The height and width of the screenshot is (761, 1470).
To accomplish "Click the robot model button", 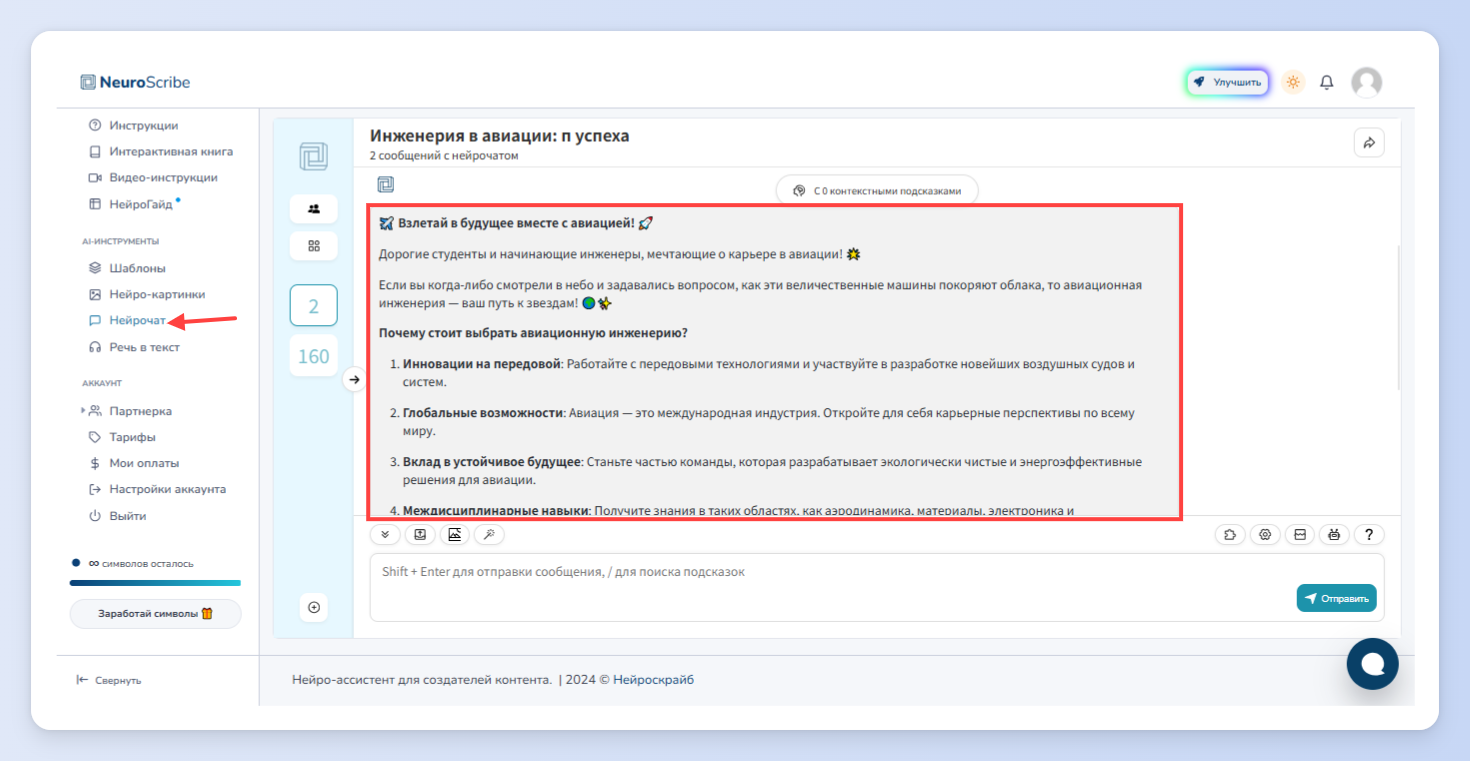I will coord(1334,535).
